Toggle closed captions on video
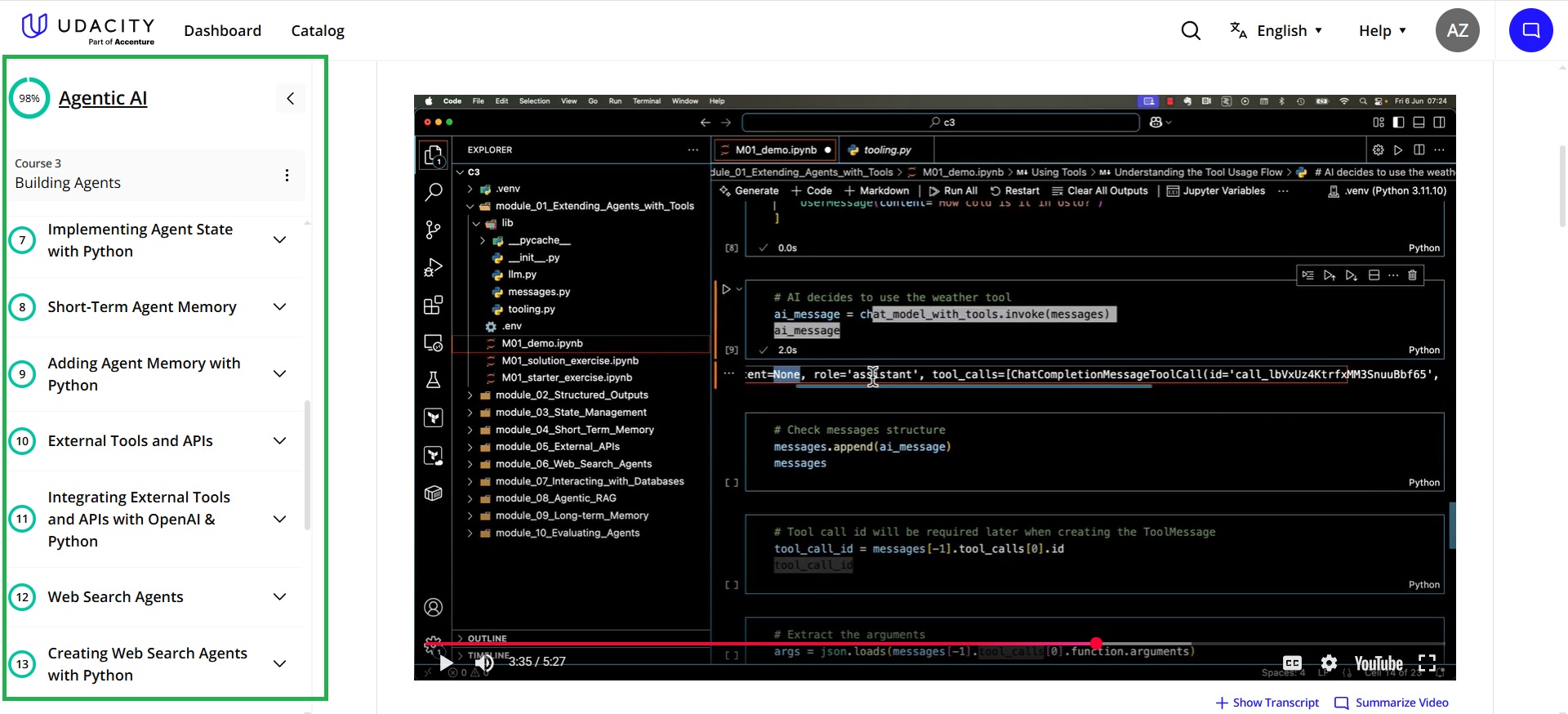Image resolution: width=1568 pixels, height=714 pixels. tap(1292, 663)
